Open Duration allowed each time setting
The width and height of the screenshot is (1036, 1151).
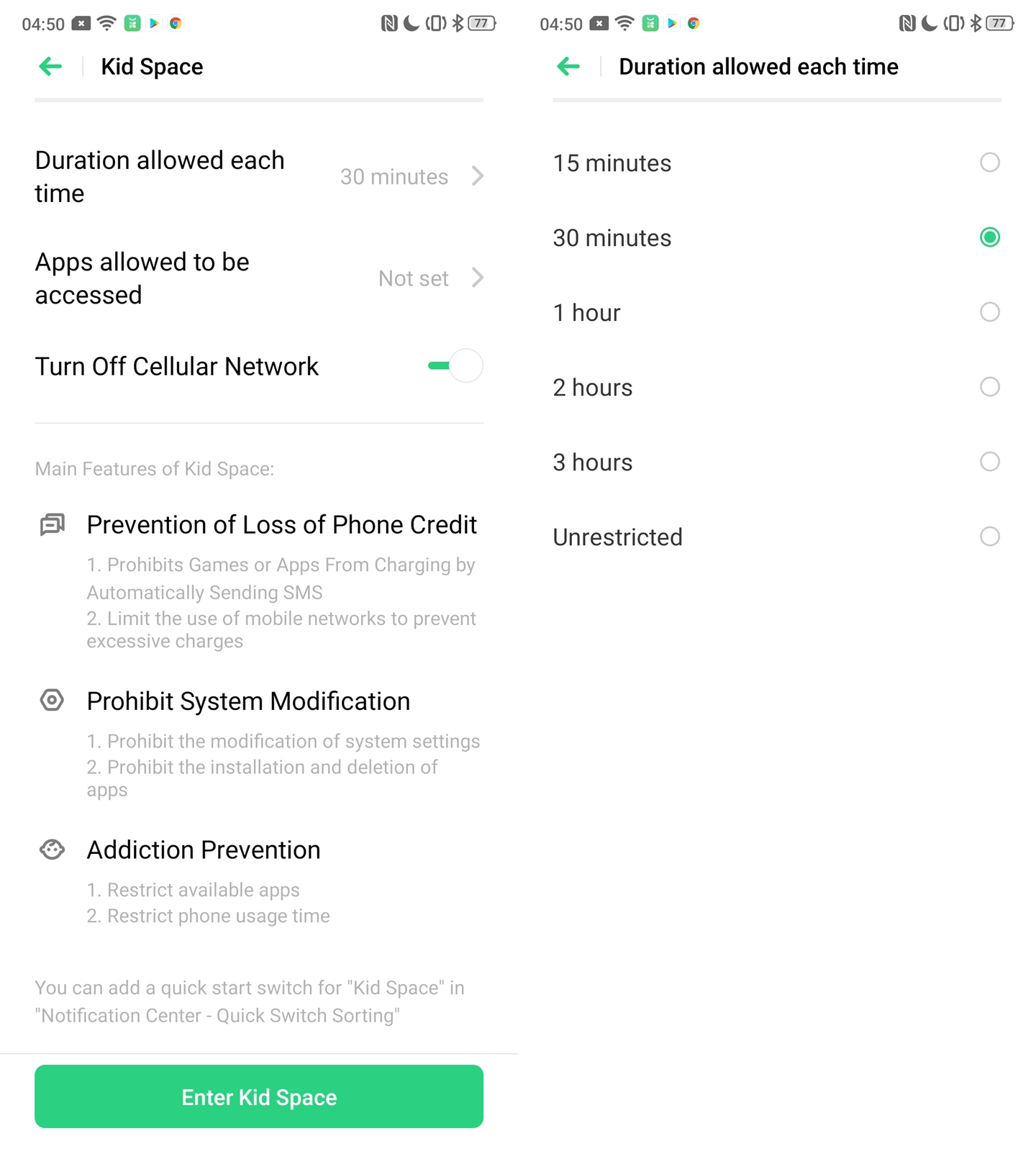coord(259,176)
